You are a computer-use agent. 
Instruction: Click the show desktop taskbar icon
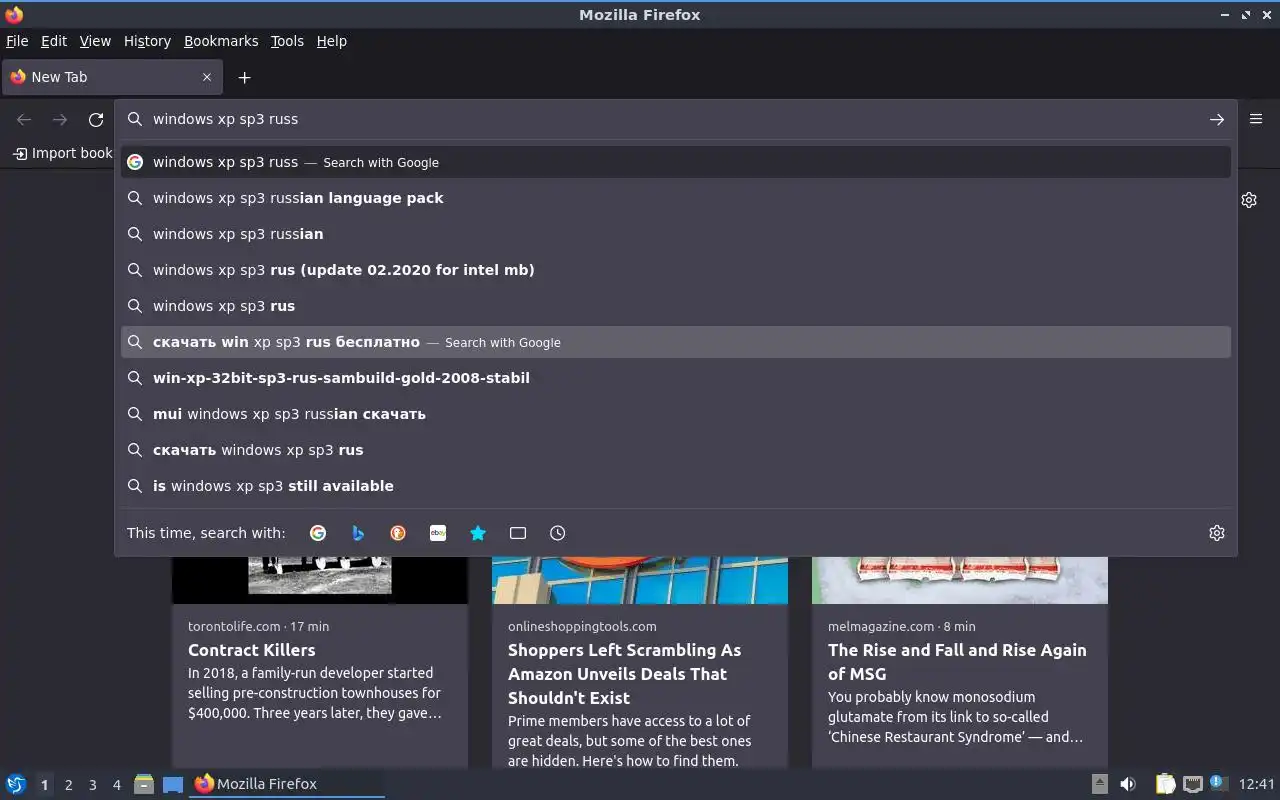[173, 784]
